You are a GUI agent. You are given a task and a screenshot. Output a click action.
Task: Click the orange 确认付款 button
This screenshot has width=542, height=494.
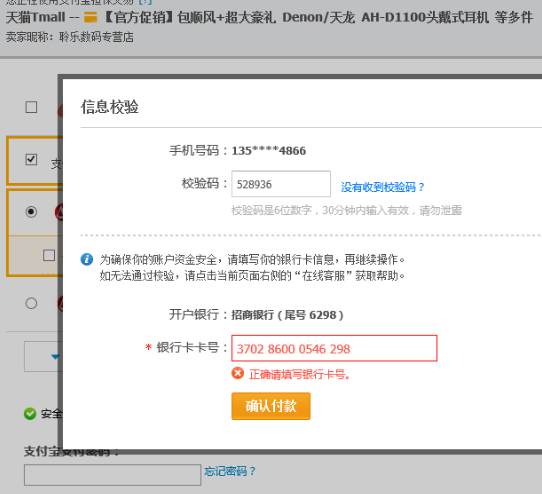pyautogui.click(x=271, y=406)
